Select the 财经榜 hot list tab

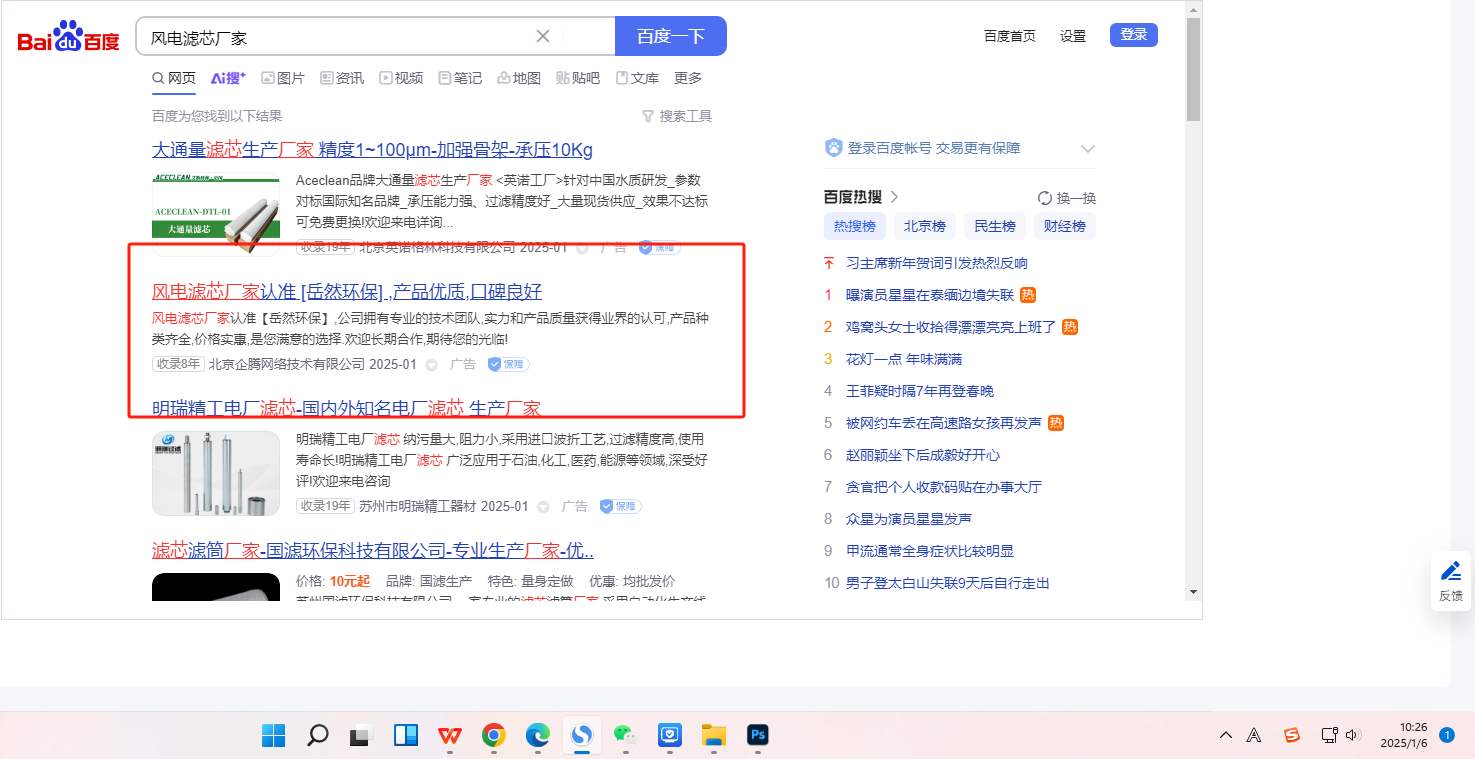pyautogui.click(x=1064, y=226)
